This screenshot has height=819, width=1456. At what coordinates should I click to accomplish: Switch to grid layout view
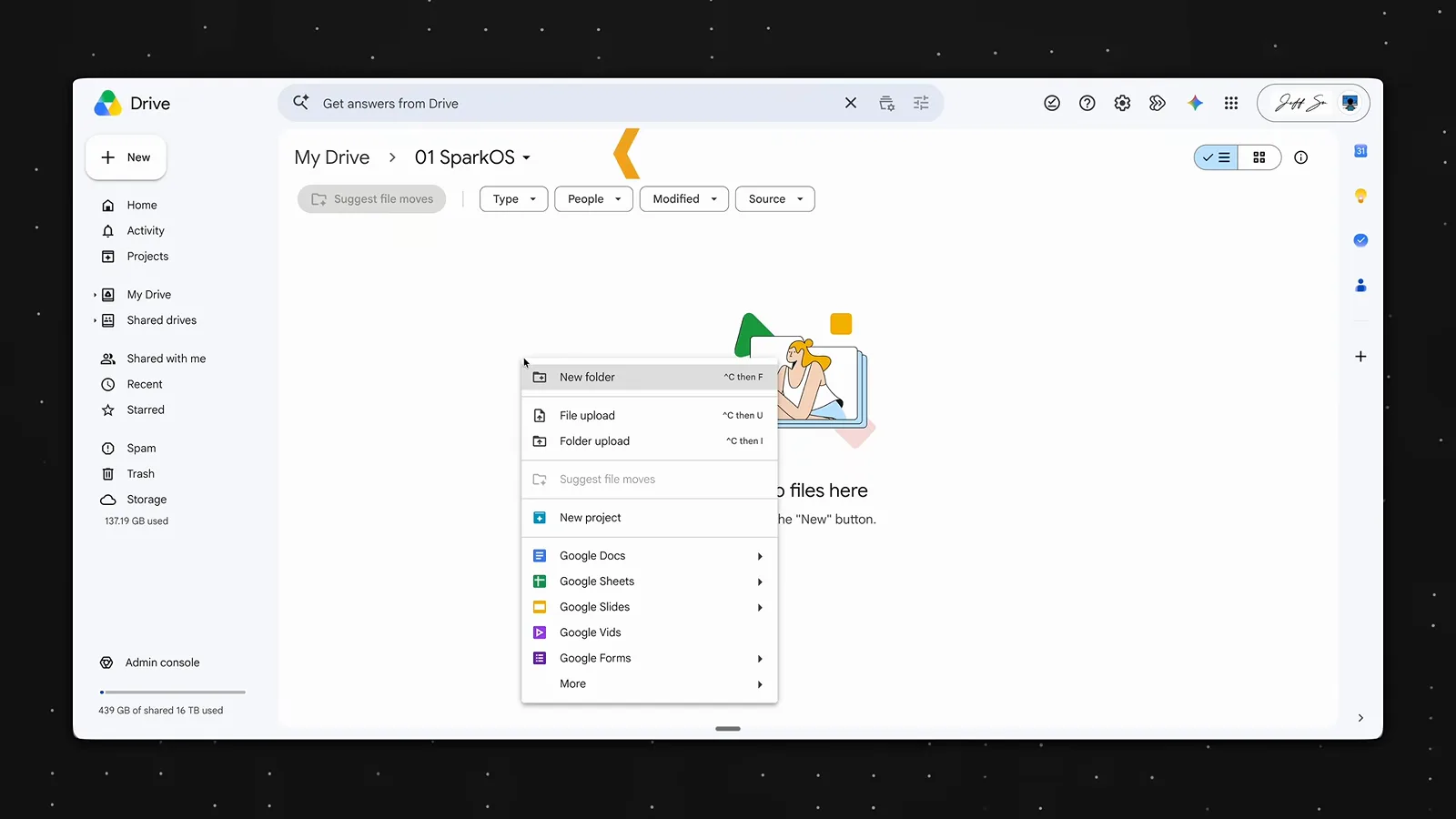click(1259, 157)
